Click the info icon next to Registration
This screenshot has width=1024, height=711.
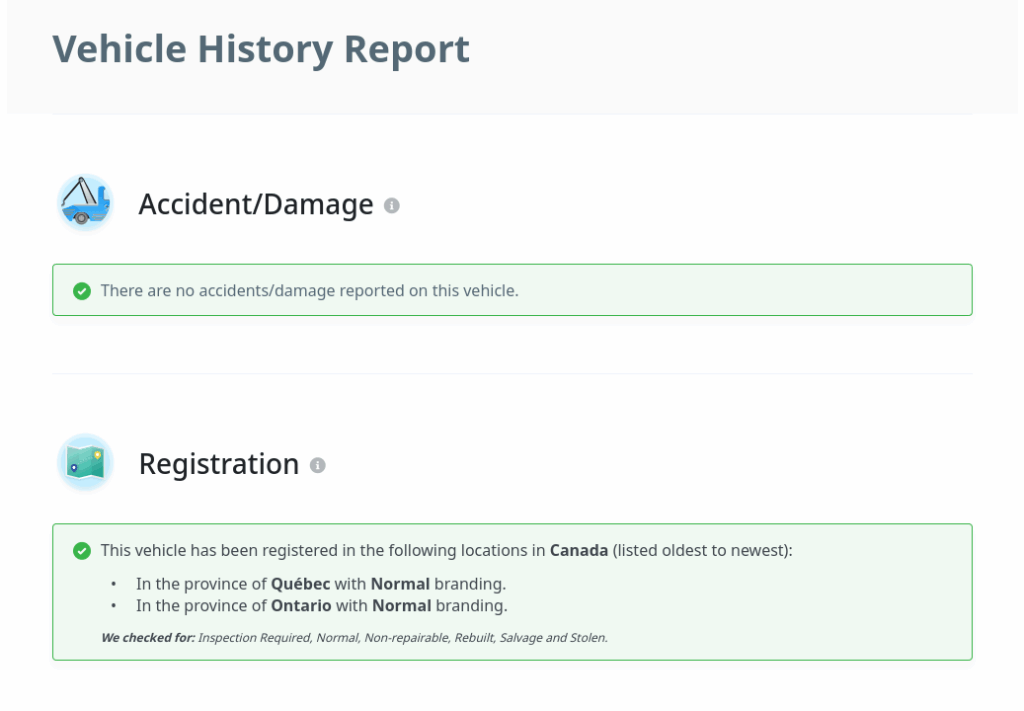318,465
